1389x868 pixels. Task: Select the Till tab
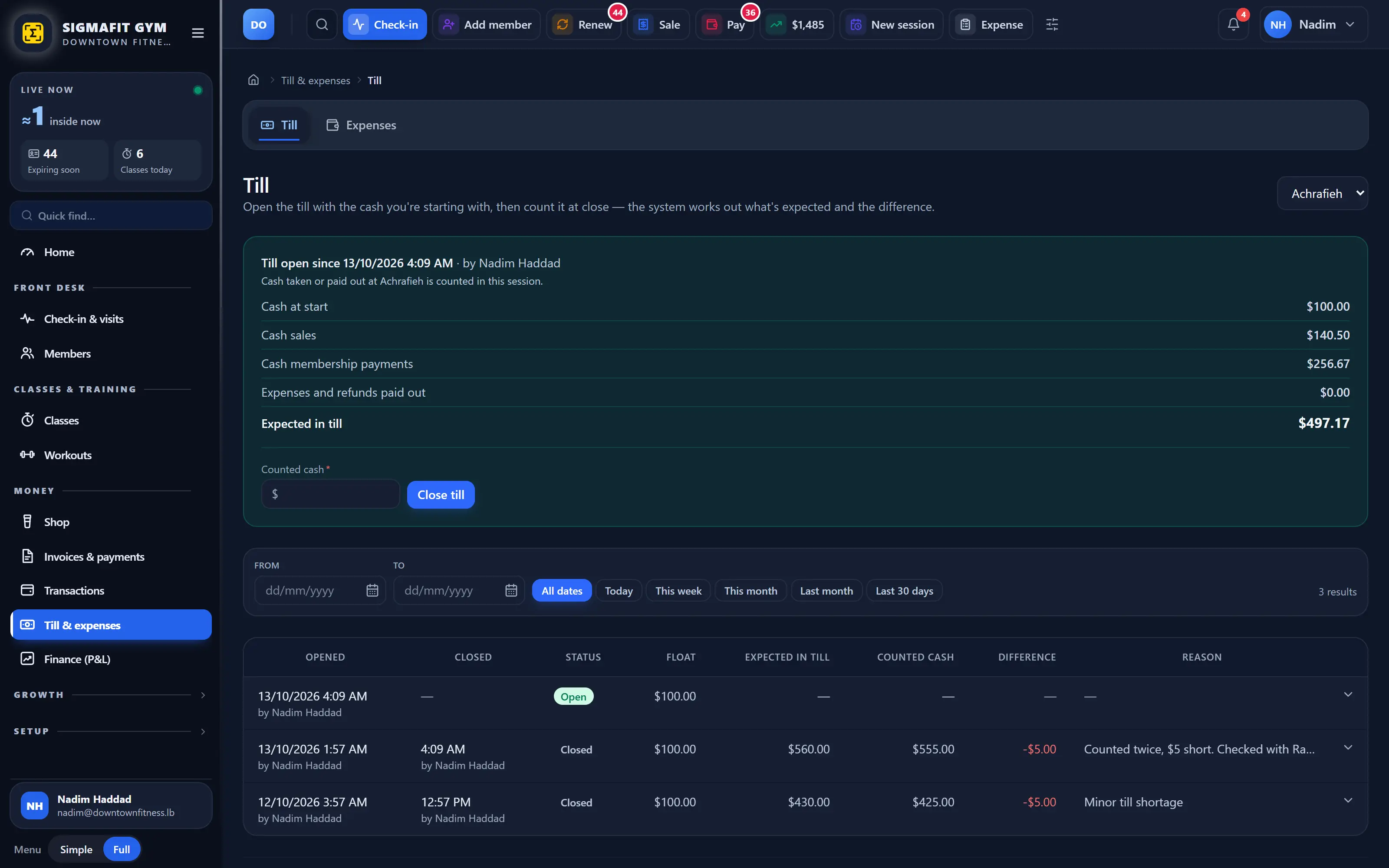pos(279,125)
